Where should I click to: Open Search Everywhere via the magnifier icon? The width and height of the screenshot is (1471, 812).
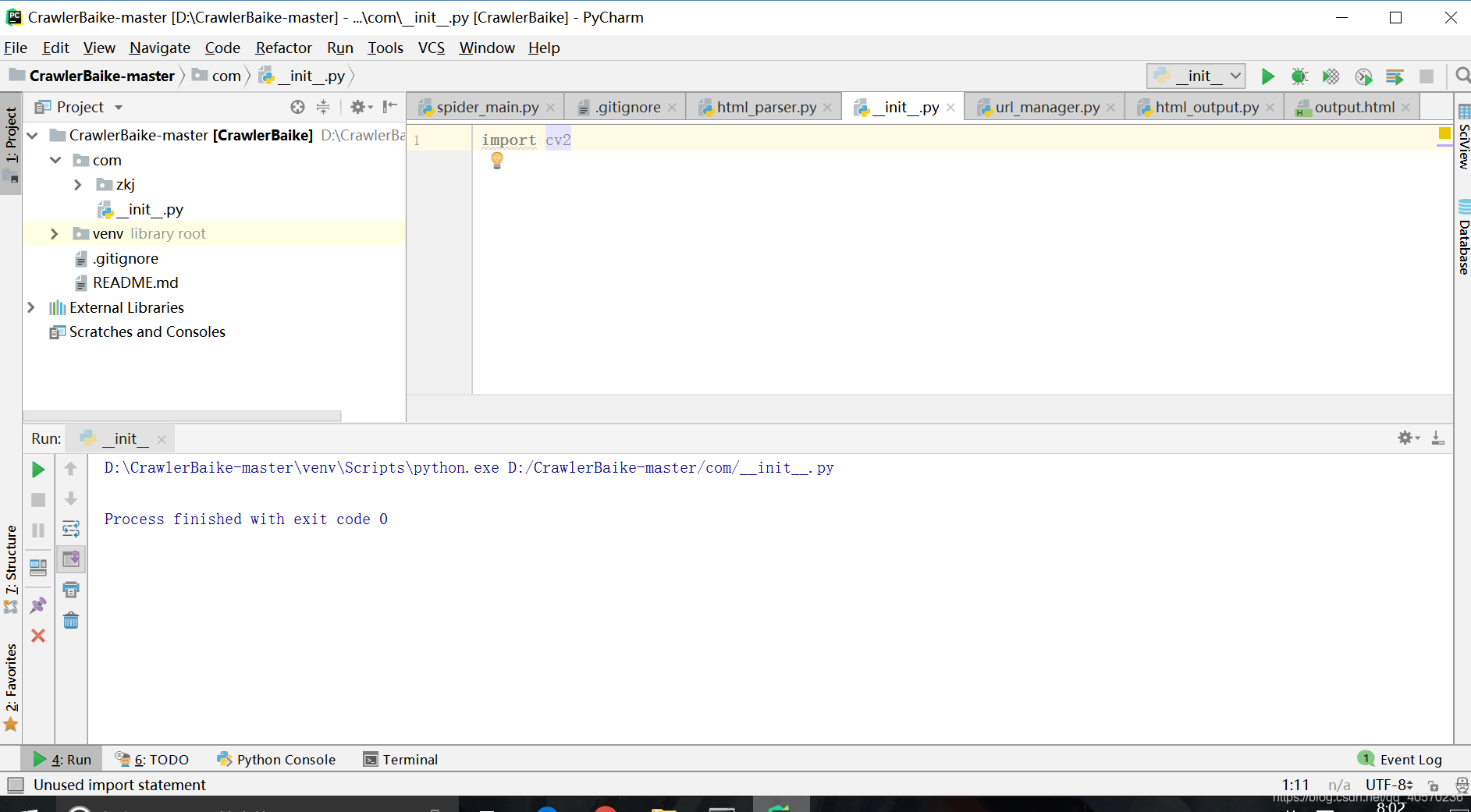pos(1462,76)
